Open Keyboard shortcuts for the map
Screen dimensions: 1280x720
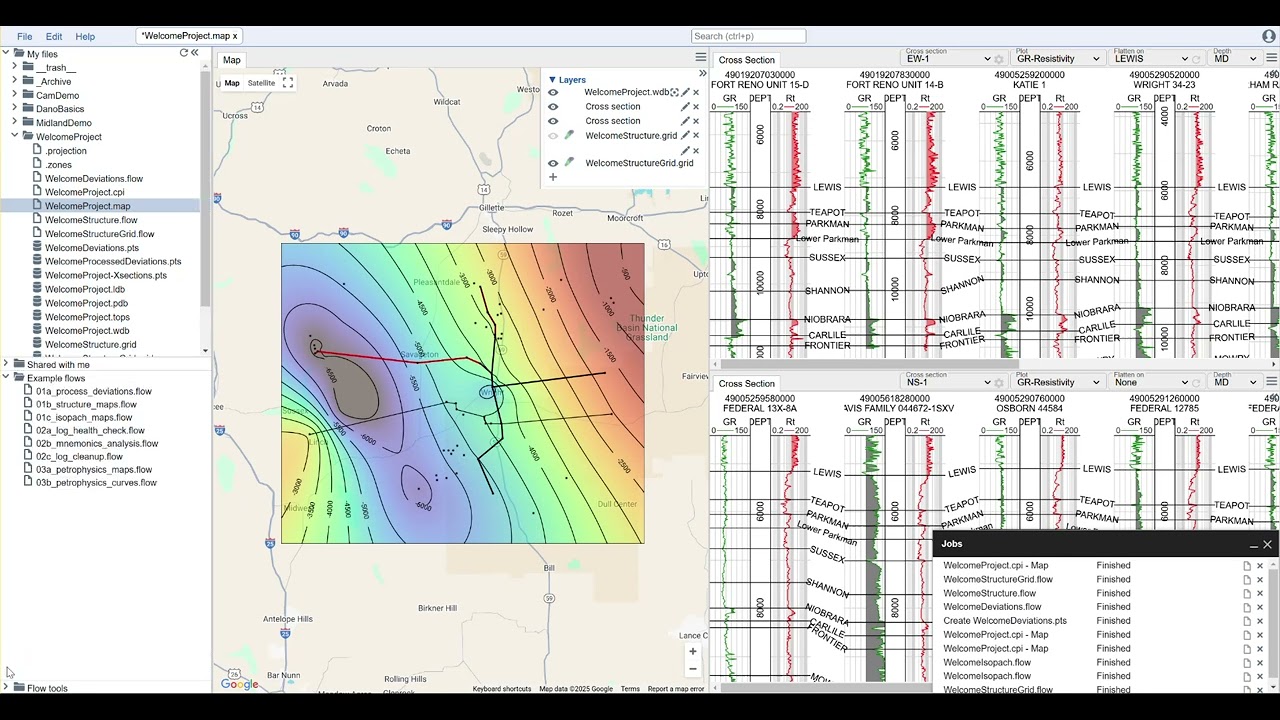click(x=502, y=689)
